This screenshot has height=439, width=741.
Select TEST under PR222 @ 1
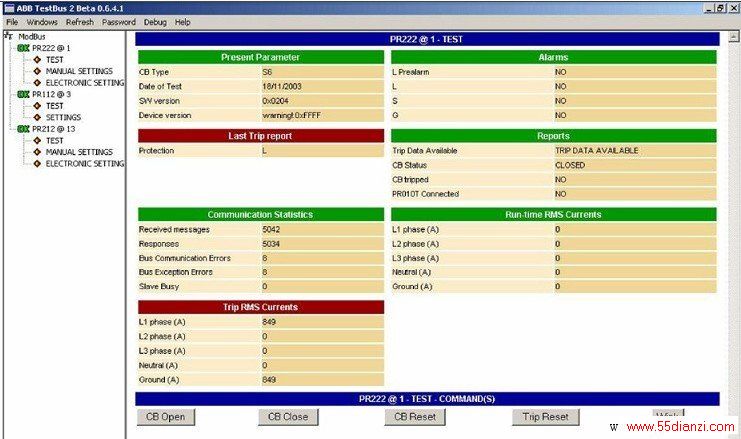click(54, 60)
